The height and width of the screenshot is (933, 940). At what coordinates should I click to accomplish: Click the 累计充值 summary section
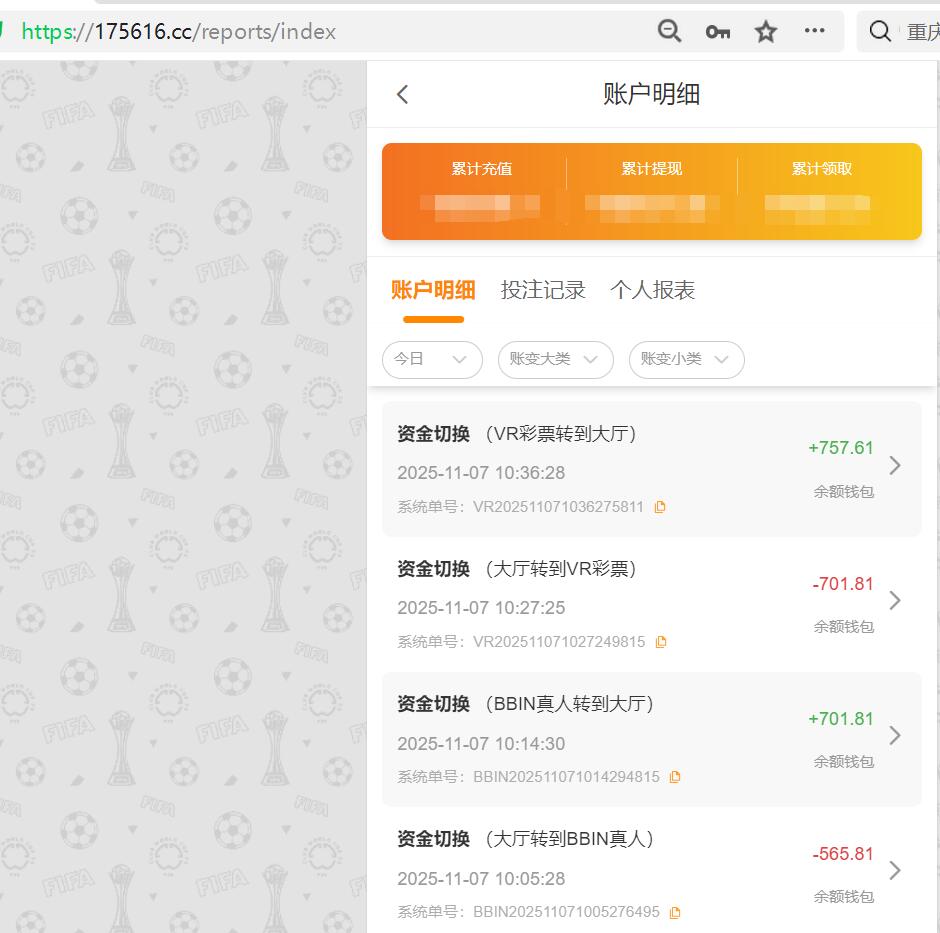(483, 190)
